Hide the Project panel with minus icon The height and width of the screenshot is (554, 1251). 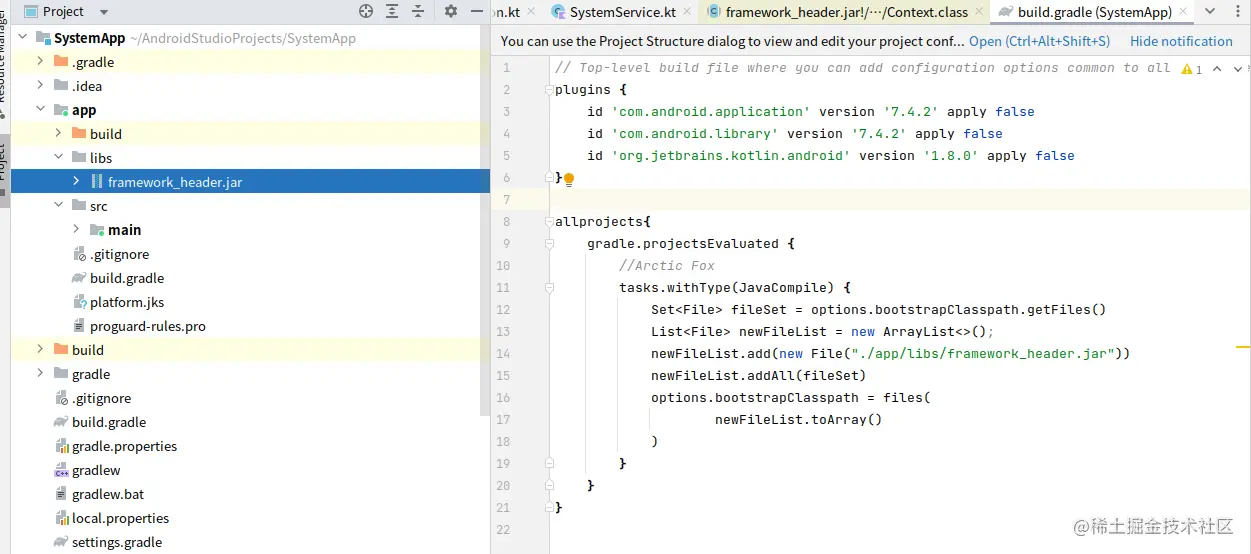coord(475,11)
